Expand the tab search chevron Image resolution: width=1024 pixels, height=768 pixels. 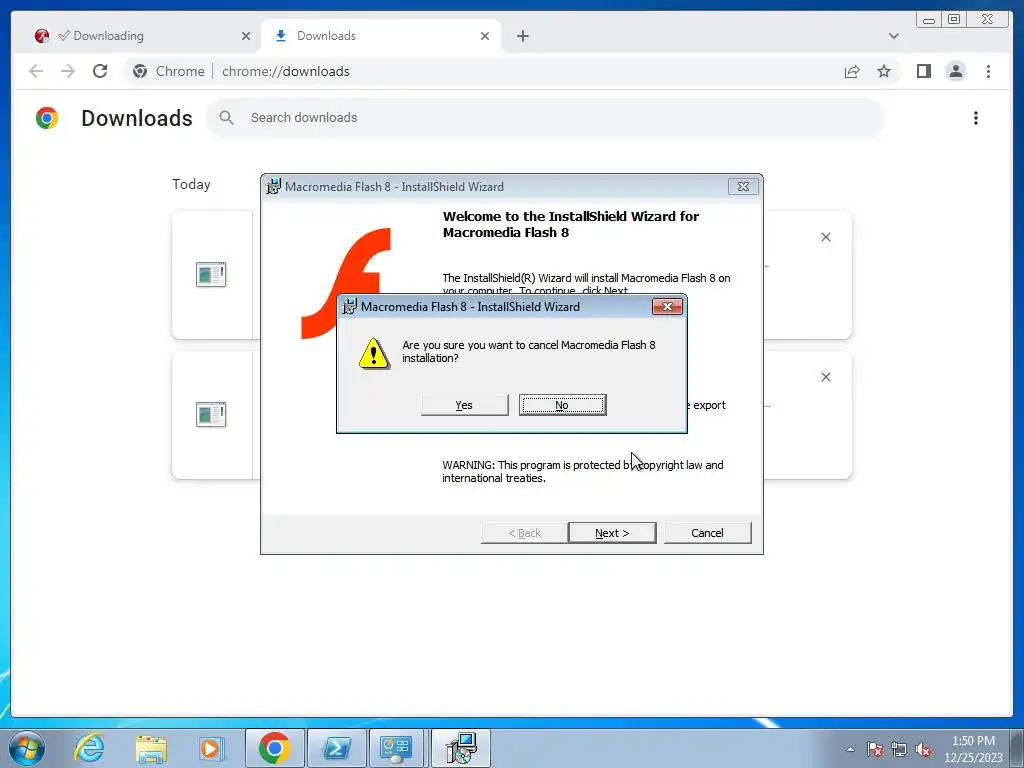(x=893, y=36)
